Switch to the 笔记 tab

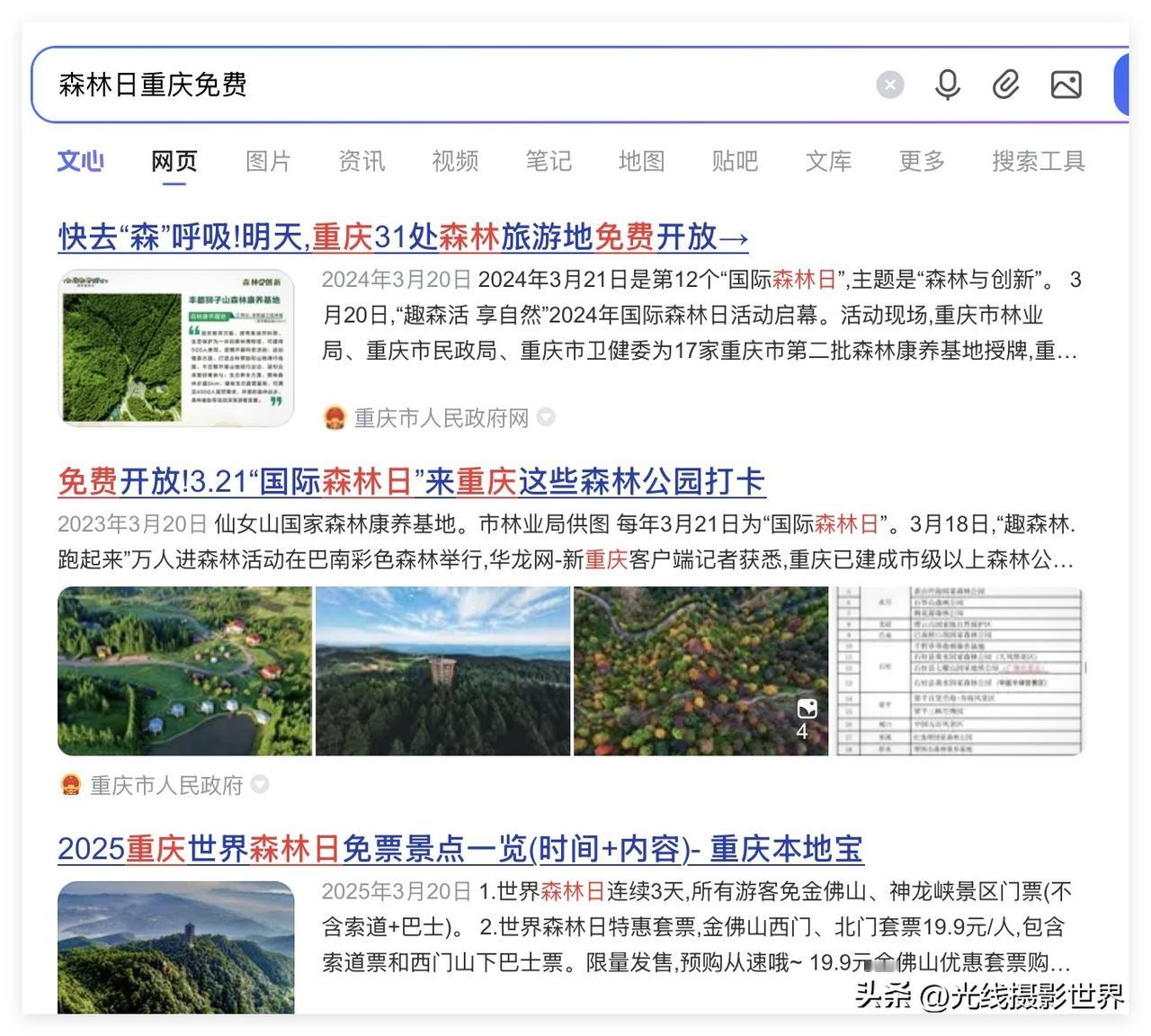coord(549,161)
